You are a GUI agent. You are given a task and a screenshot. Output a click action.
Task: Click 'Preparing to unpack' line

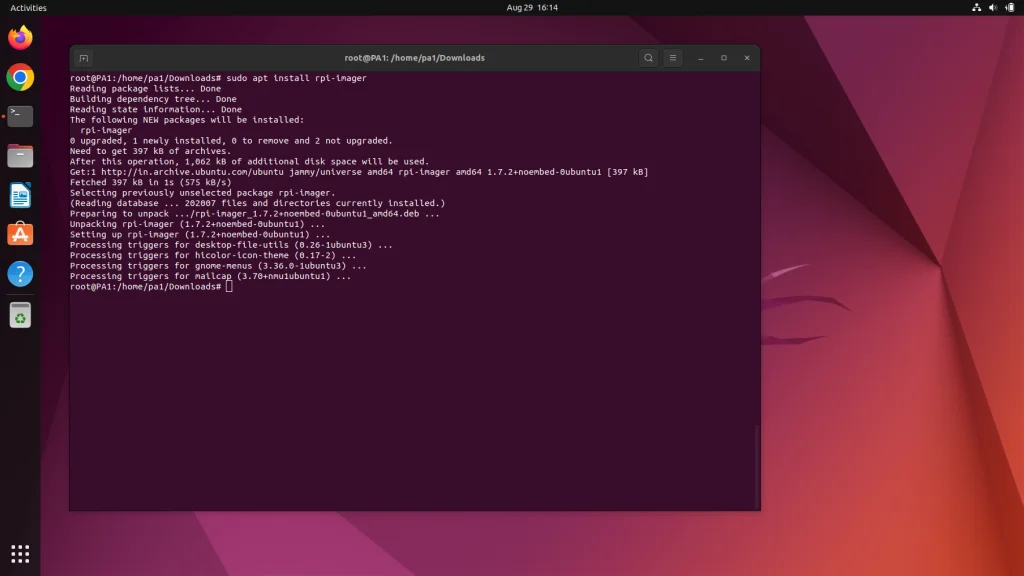255,214
